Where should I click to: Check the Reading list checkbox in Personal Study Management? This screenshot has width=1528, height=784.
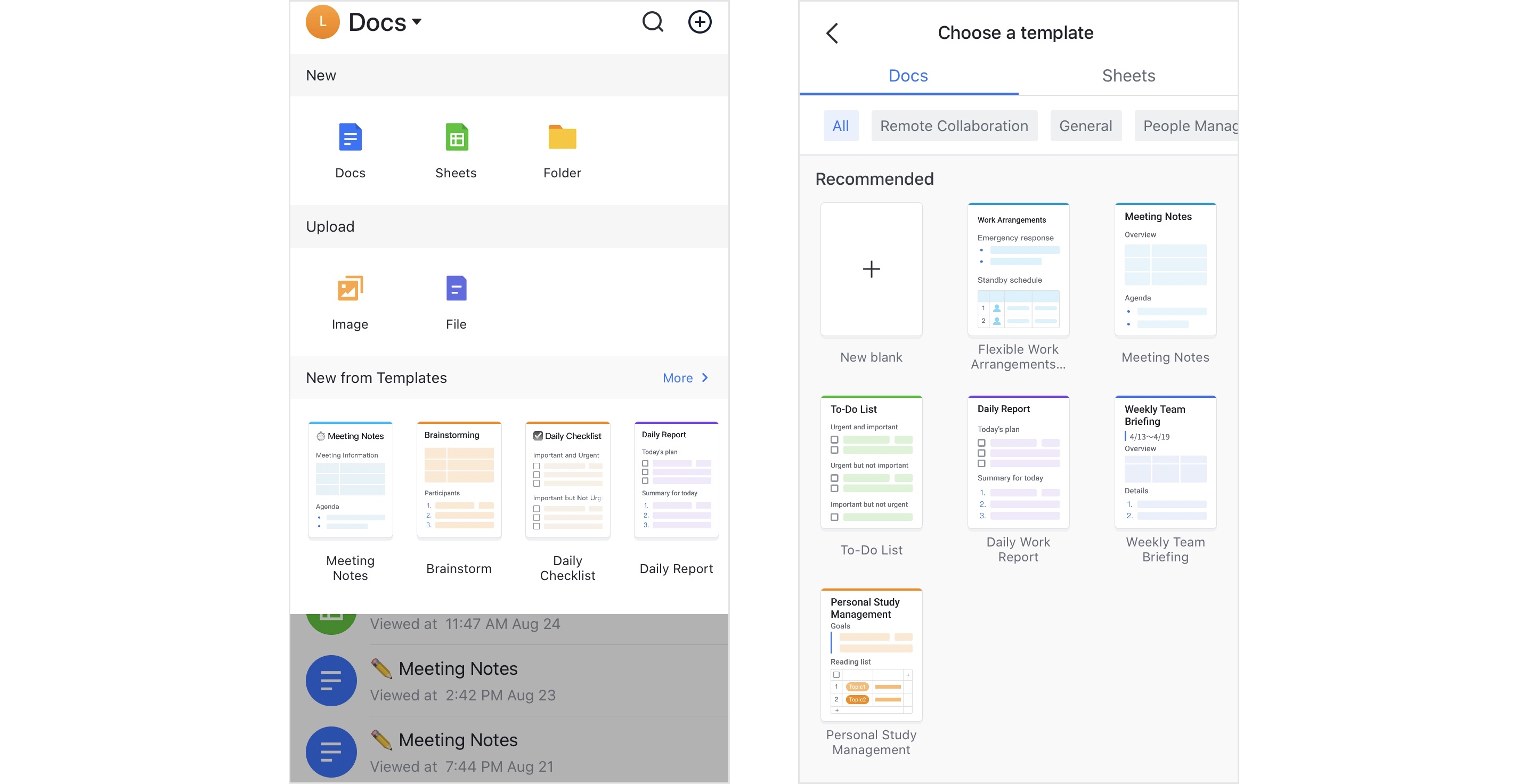pos(836,675)
